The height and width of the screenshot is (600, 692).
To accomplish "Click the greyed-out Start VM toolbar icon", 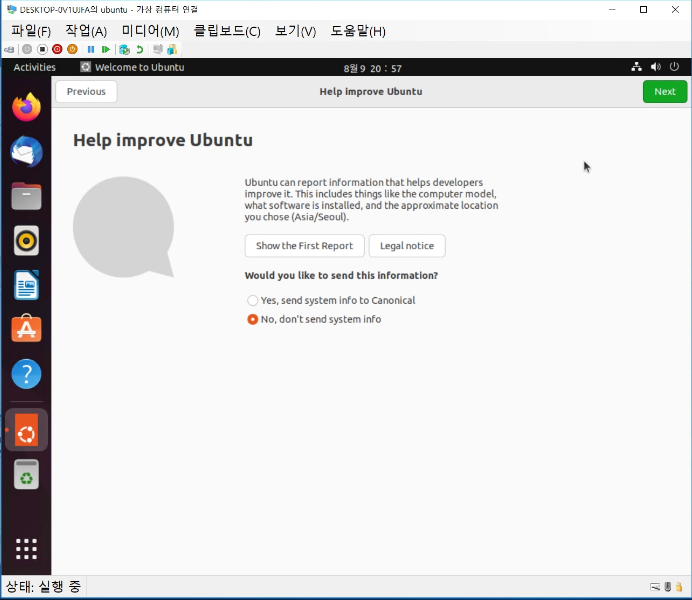I will tap(27, 49).
